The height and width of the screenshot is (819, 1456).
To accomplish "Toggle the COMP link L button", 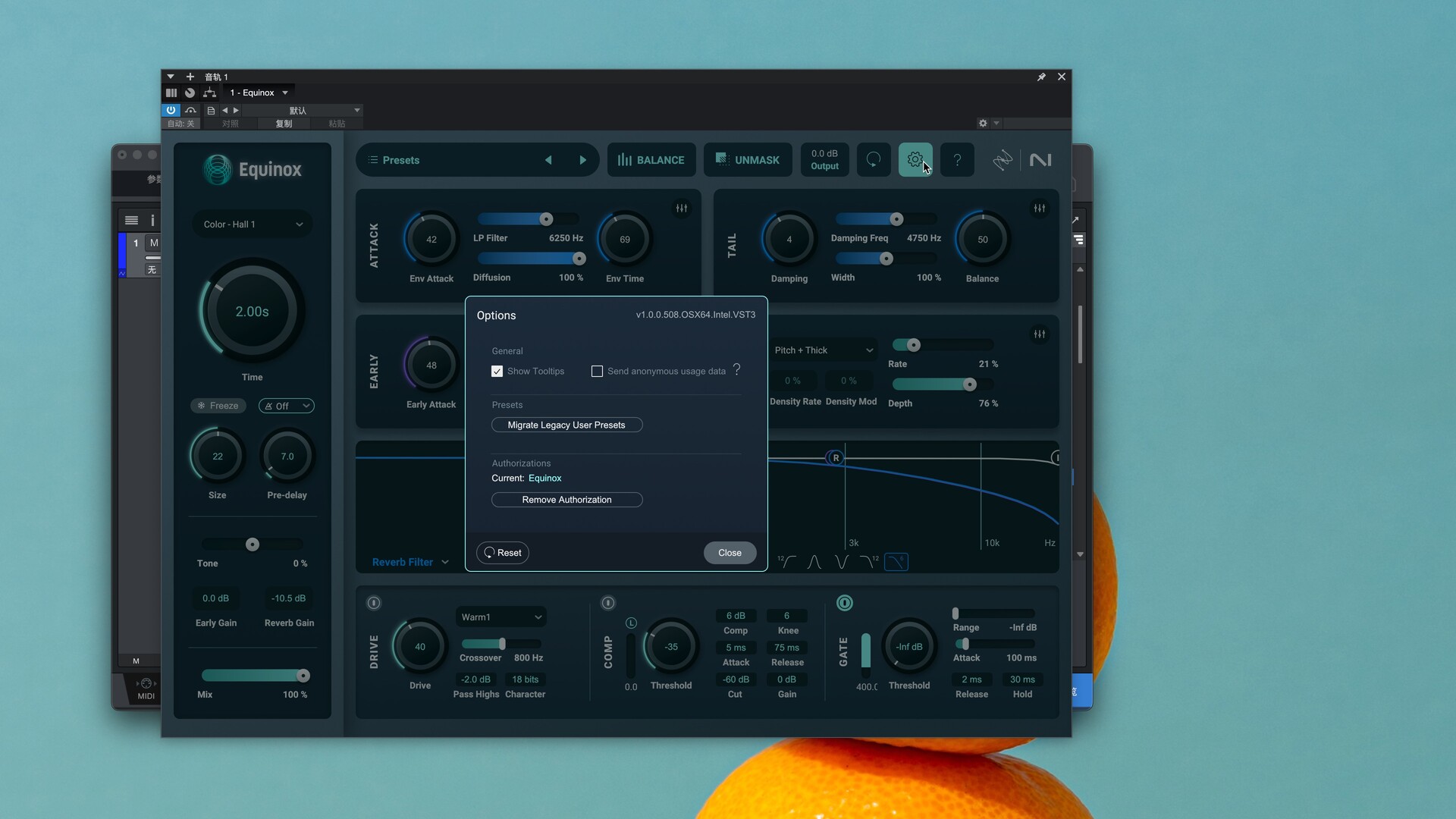I will point(631,623).
